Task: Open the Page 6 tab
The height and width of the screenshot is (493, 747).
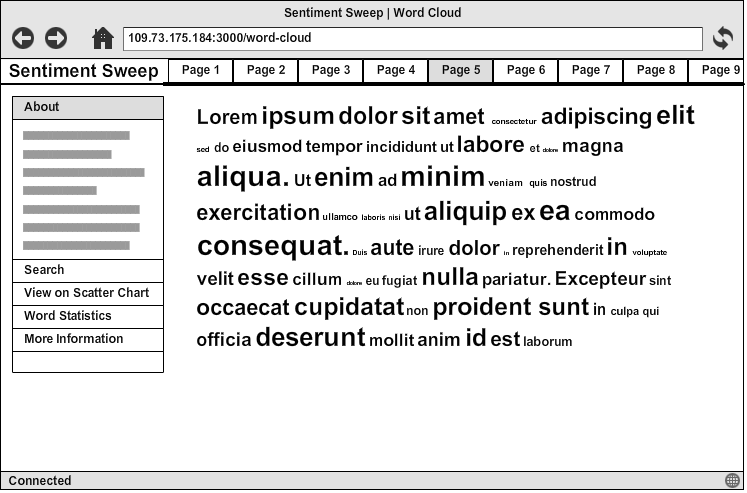Action: coord(526,71)
